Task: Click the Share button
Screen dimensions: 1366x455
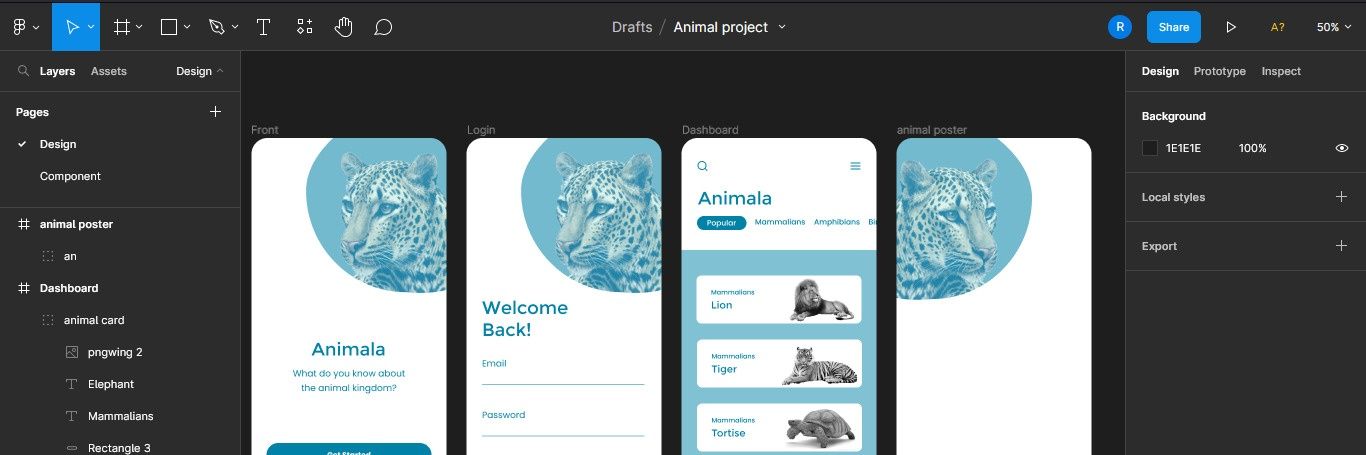Action: coord(1174,27)
